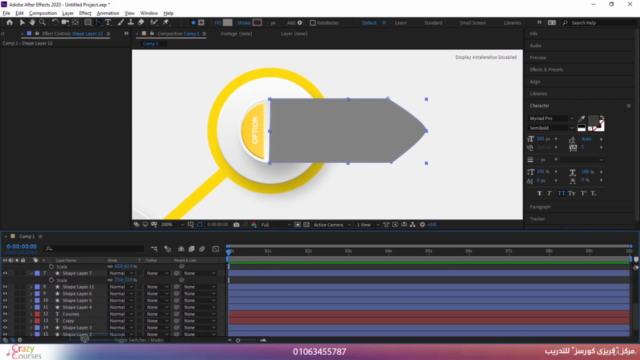The height and width of the screenshot is (360, 640).
Task: Hide Shape Layer 7 with eye icon
Action: [5, 273]
